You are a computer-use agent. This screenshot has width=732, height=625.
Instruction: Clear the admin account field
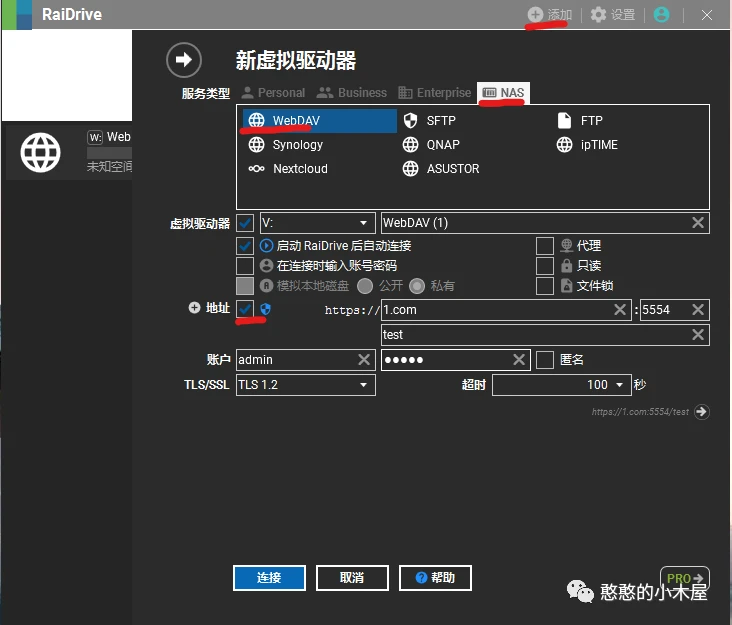364,359
